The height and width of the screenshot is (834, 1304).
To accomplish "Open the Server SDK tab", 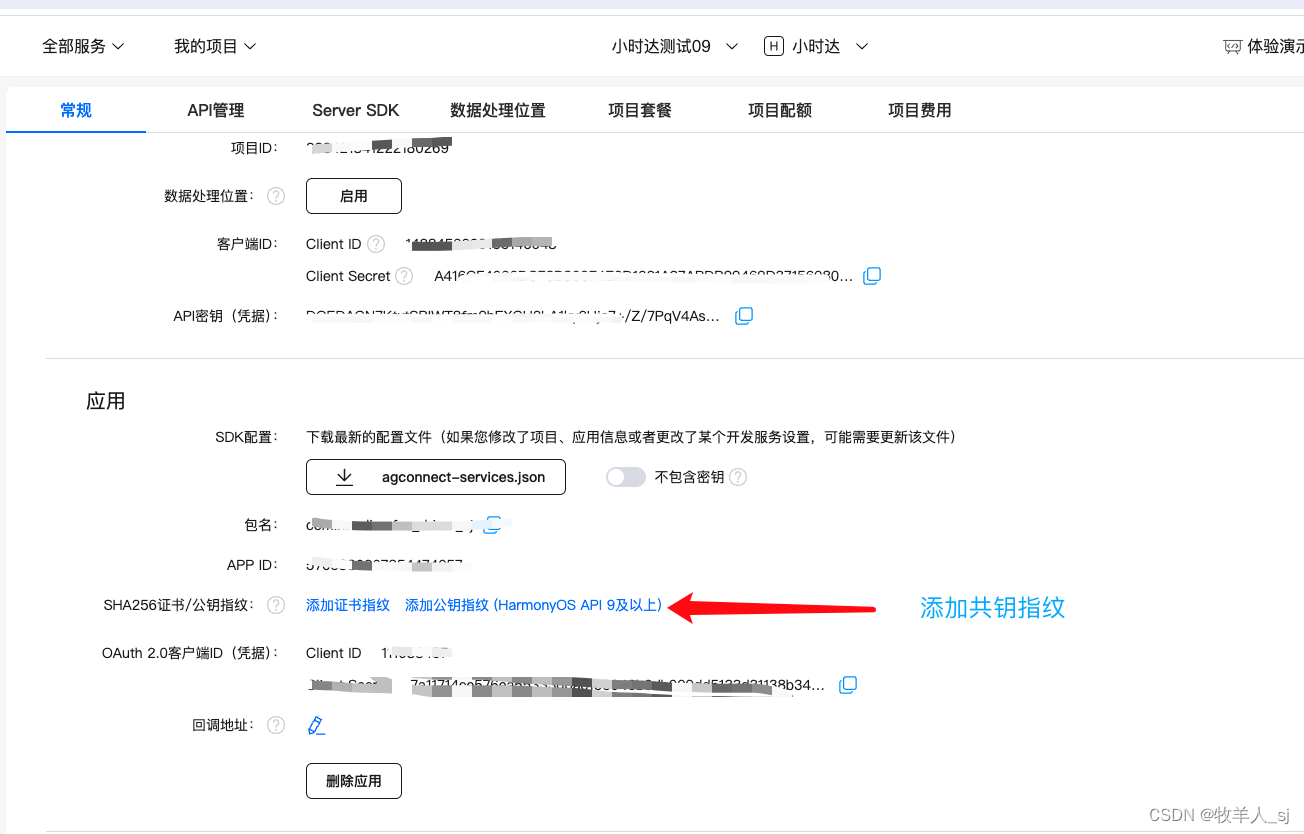I will pos(356,110).
